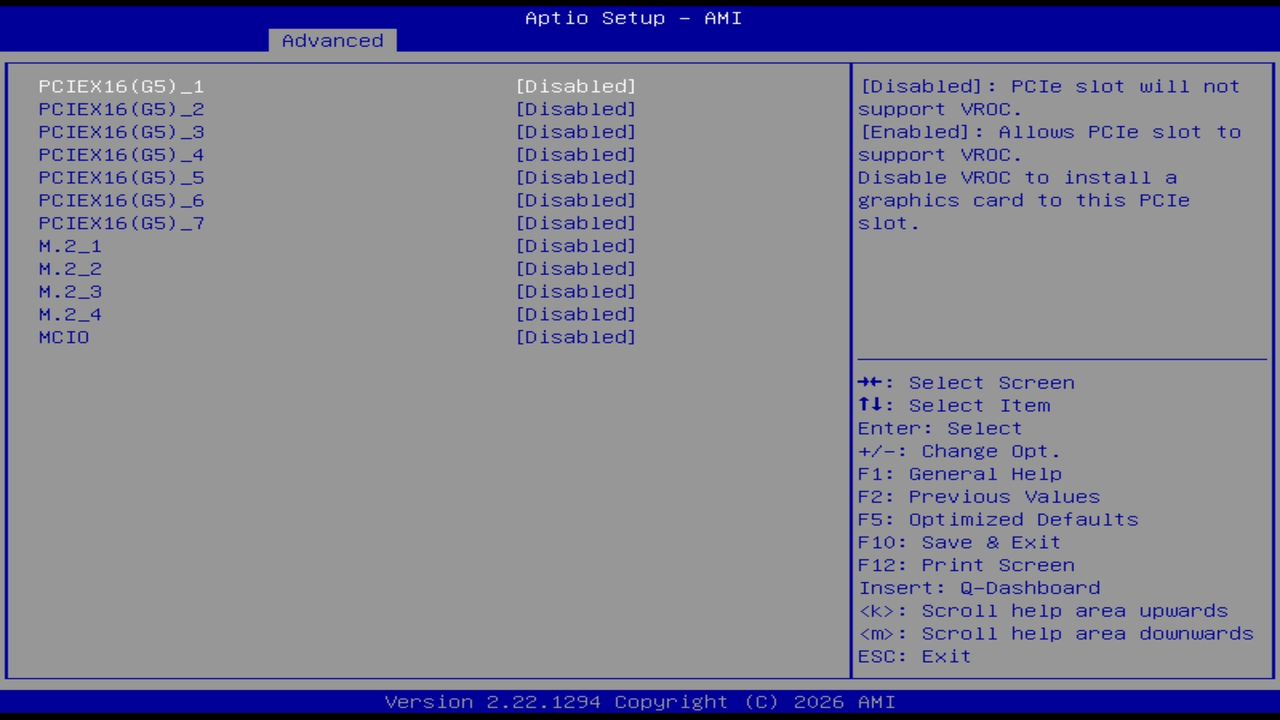Screen dimensions: 1280x720
Task: Open the Disabled option for PCIEX16(G5)_2
Action: click(x=576, y=109)
